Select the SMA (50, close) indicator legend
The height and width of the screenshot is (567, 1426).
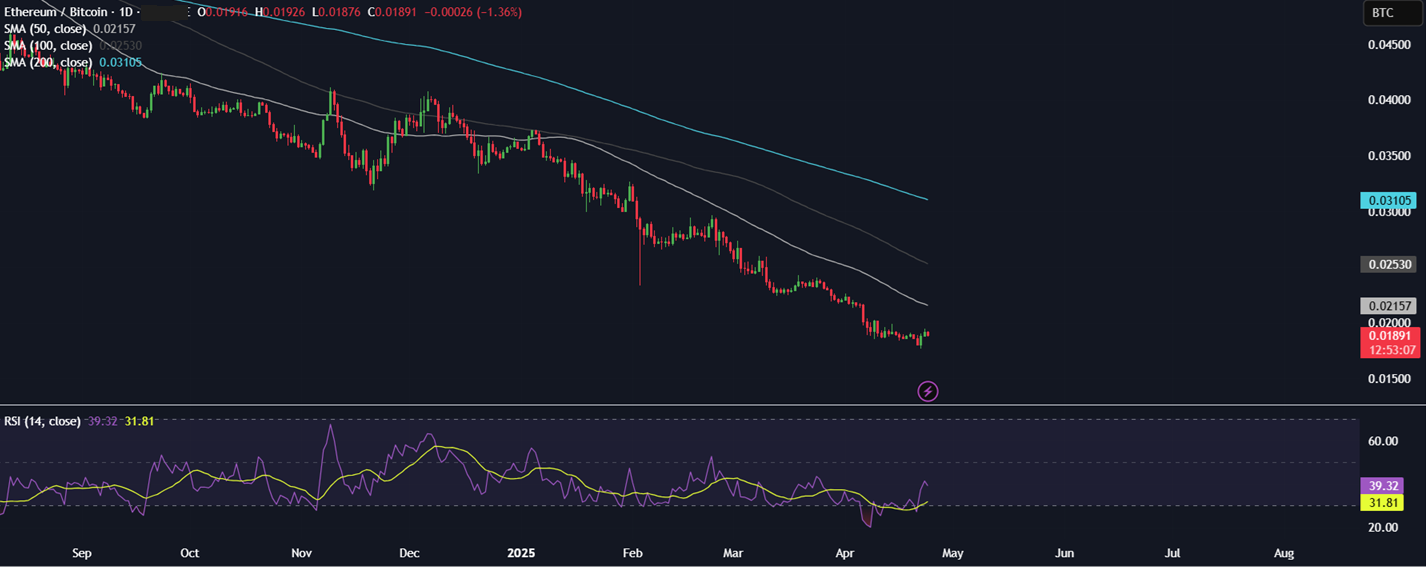[x=47, y=29]
